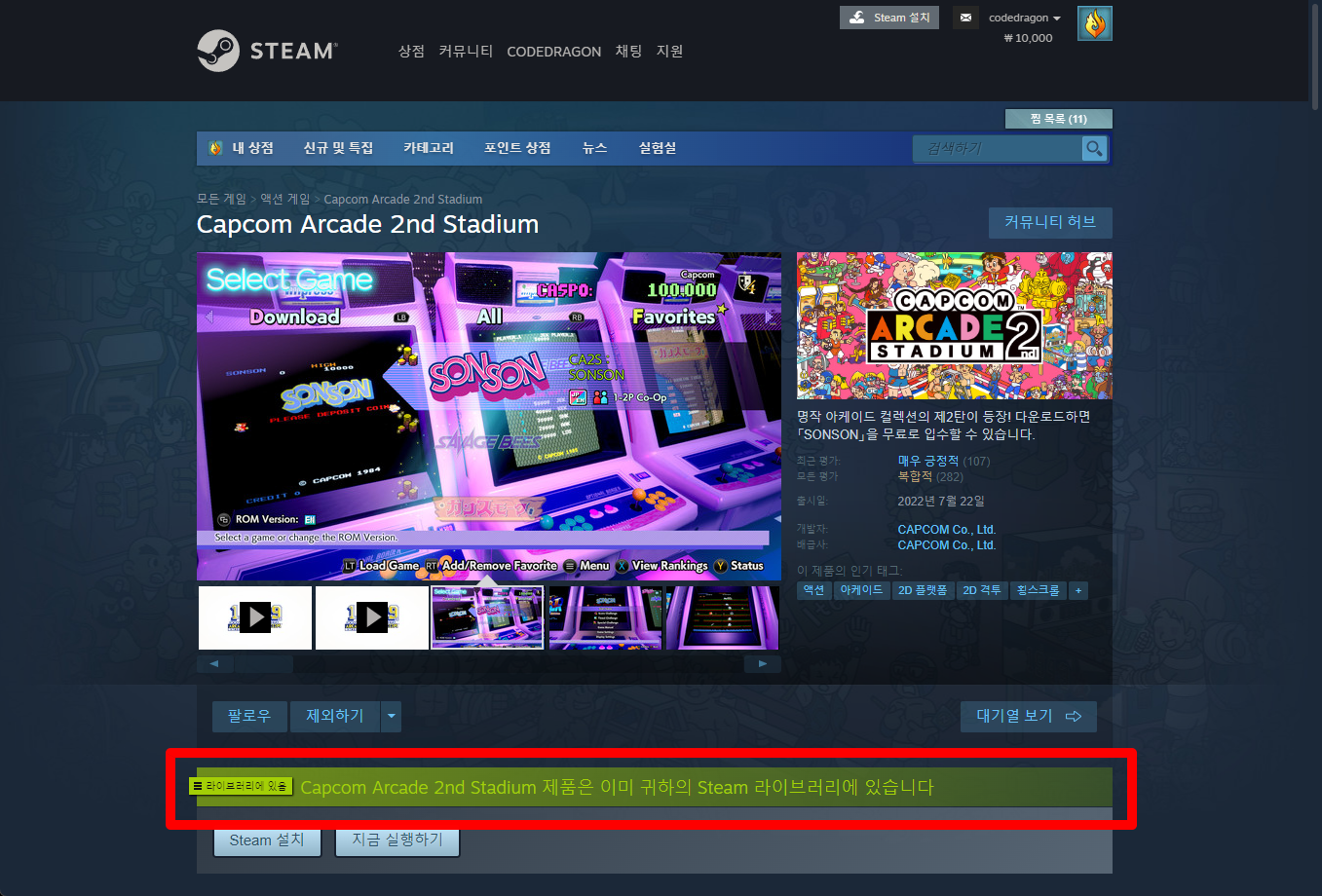
Task: Open the 채팅 menu
Action: [628, 51]
